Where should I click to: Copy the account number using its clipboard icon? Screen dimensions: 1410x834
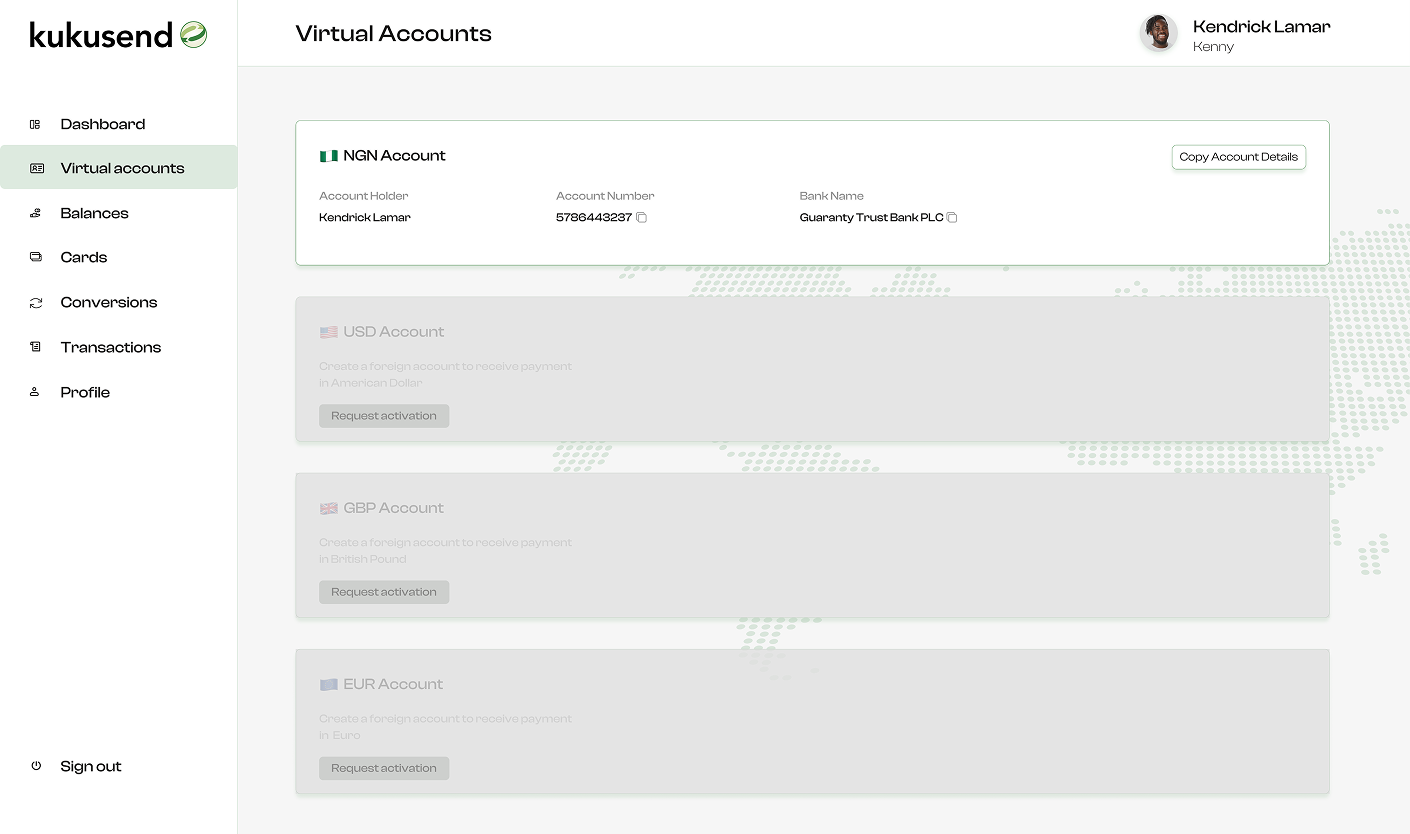[x=641, y=217]
